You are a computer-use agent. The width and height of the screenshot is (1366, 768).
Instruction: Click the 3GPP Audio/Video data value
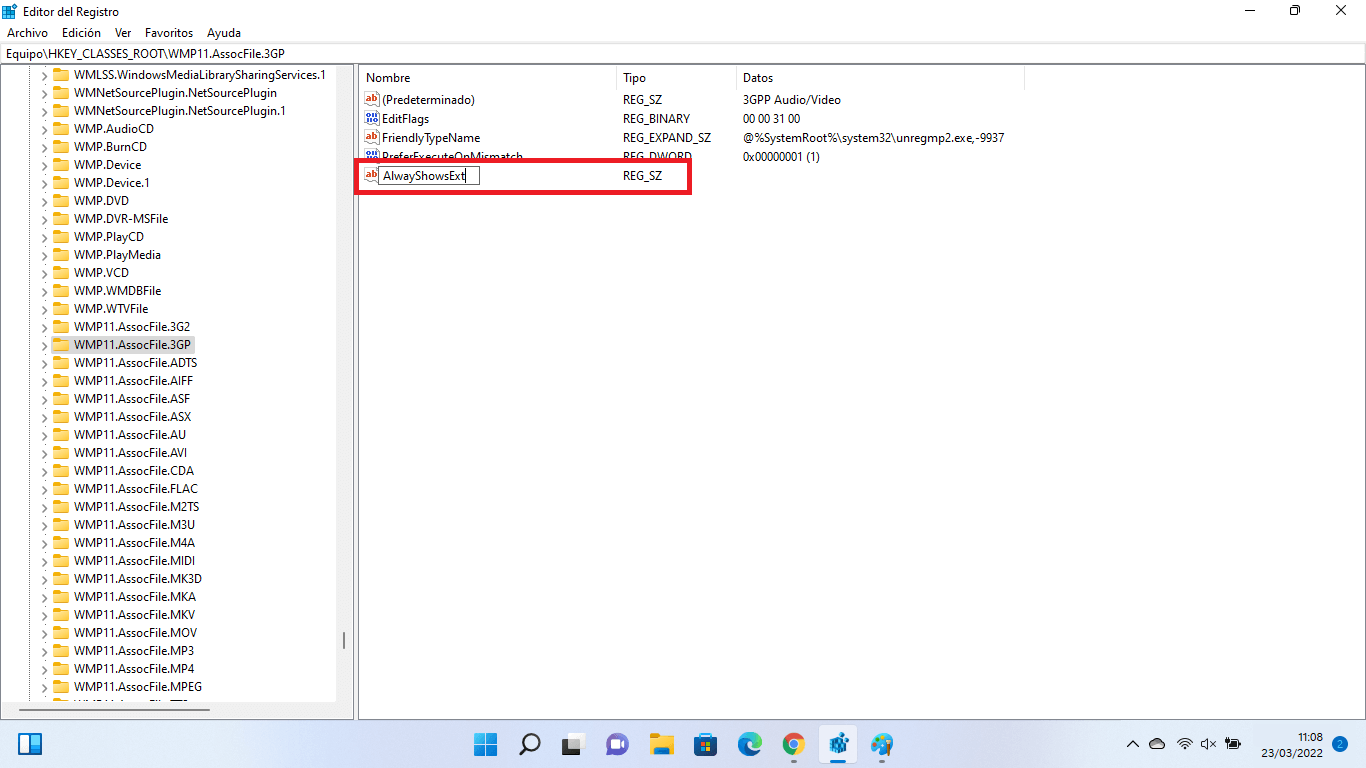(x=792, y=100)
